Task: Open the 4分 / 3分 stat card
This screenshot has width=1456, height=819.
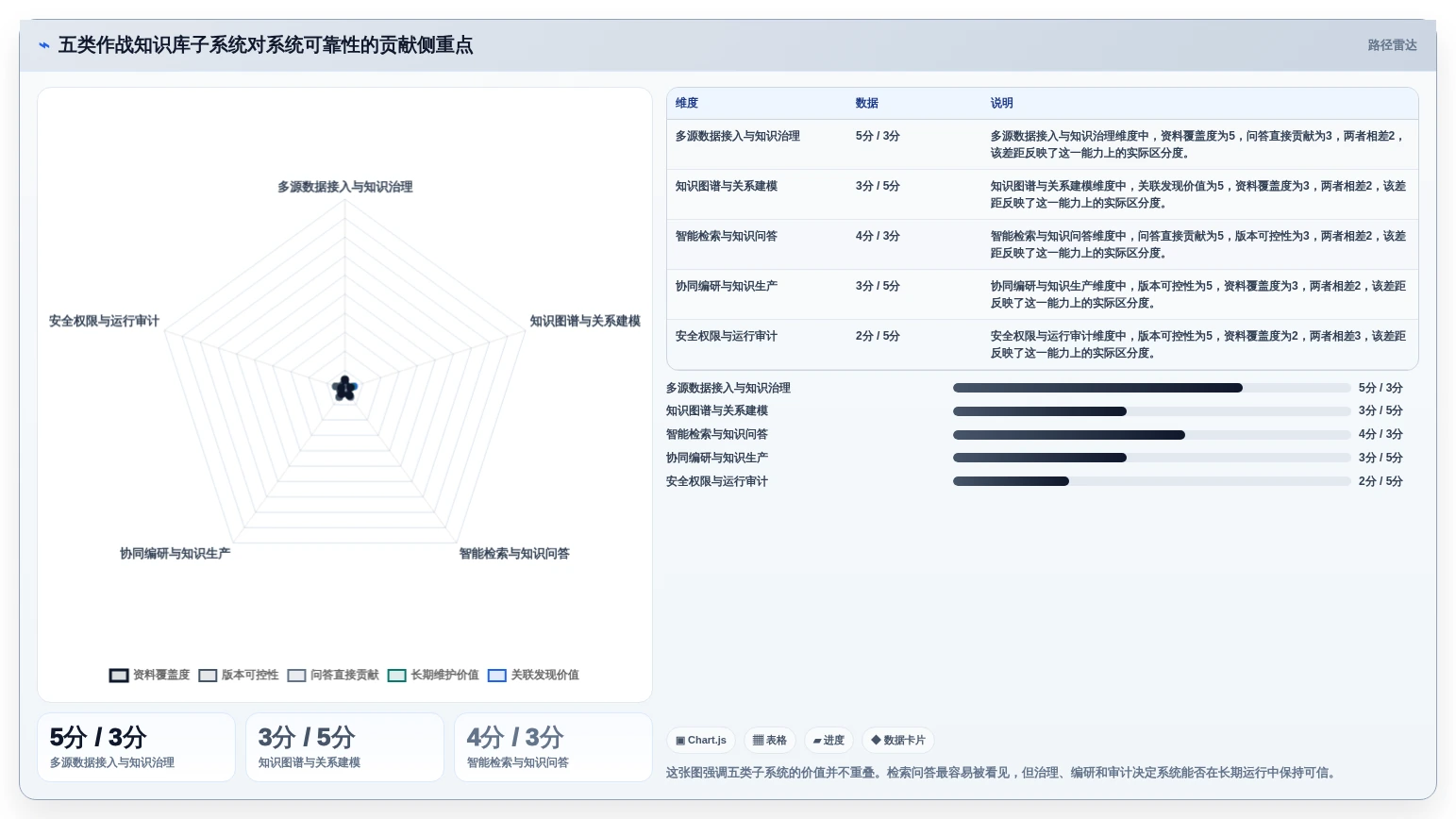Action: (553, 747)
